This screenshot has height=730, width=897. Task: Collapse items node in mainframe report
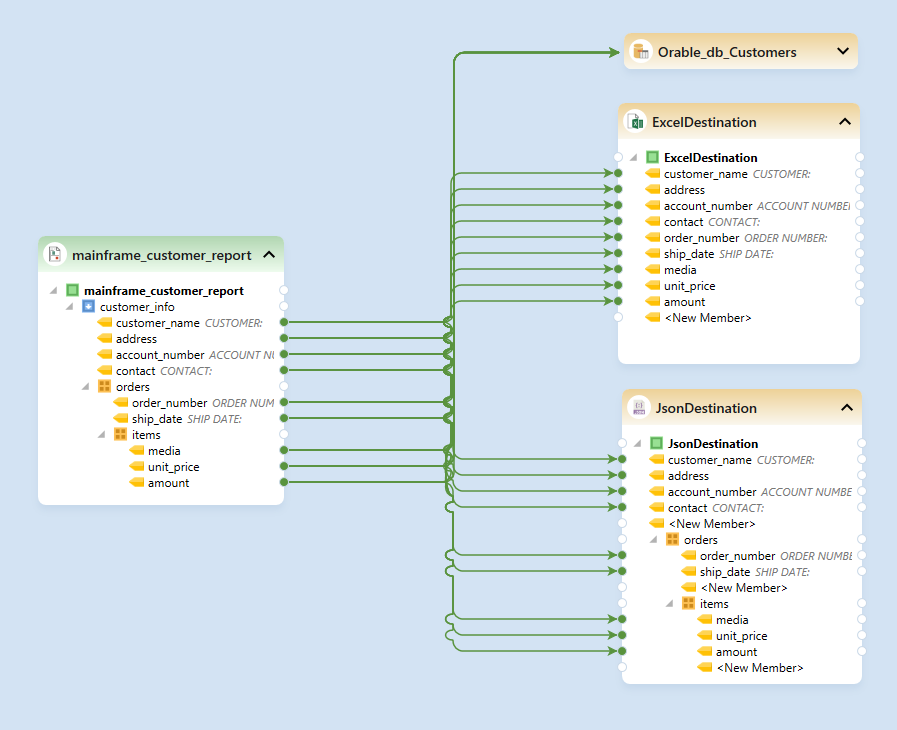point(102,435)
